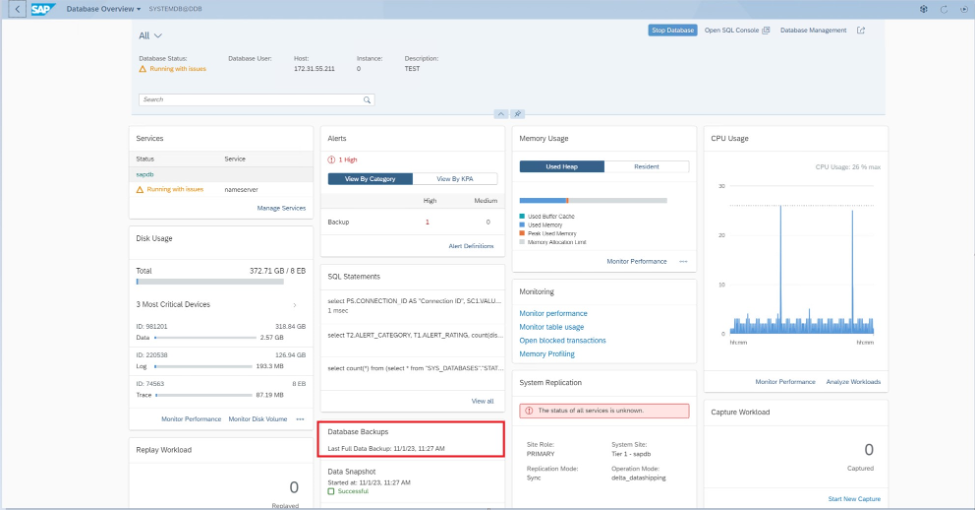The image size is (977, 510).
Task: Open the Alert Definitions link
Action: point(471,246)
